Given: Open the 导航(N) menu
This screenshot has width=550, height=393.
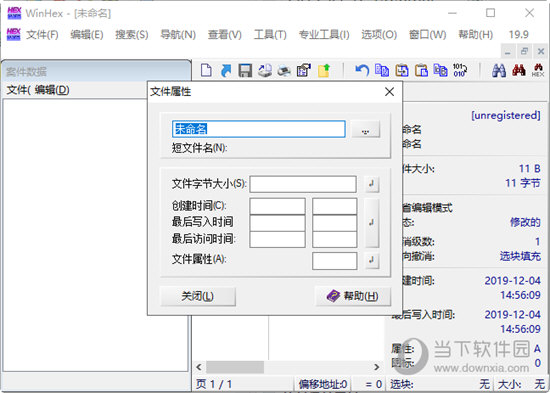Looking at the screenshot, I should [178, 34].
